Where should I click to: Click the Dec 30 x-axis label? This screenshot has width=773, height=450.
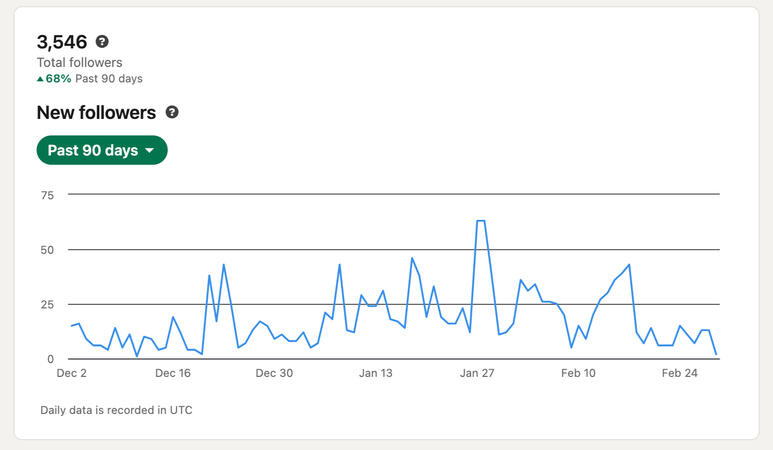(x=274, y=374)
